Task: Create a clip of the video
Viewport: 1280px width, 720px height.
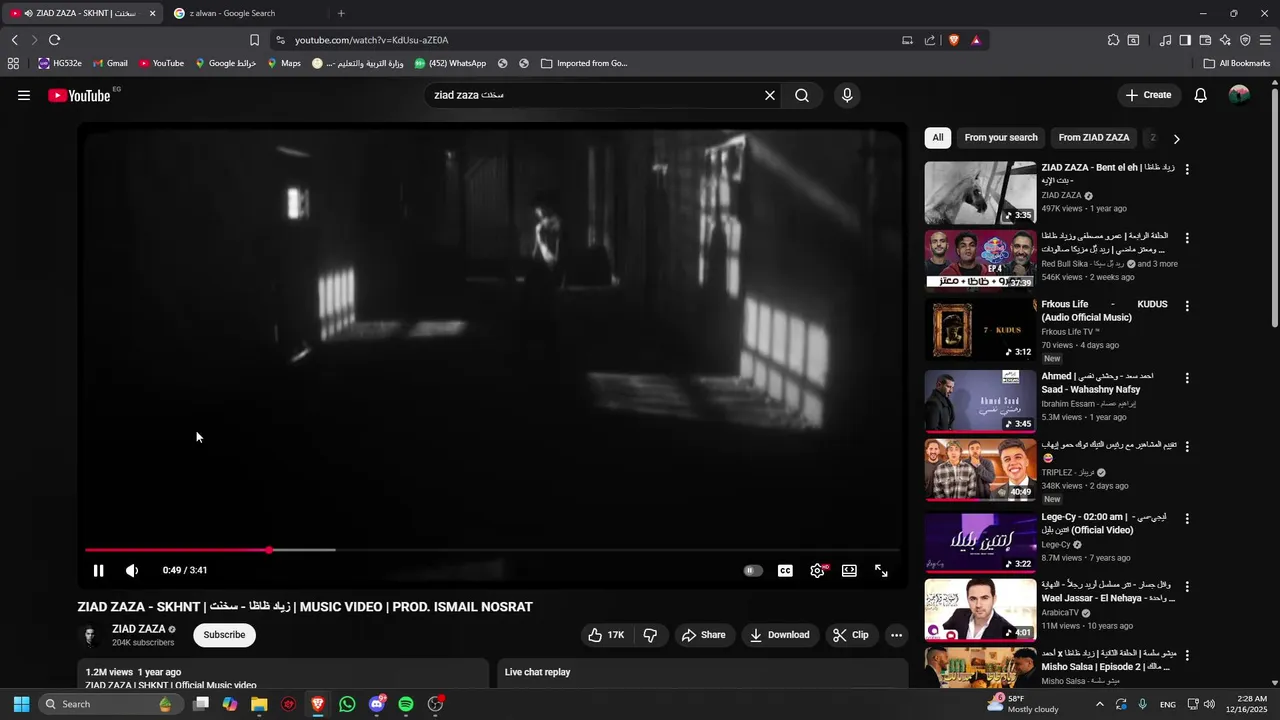Action: point(851,635)
